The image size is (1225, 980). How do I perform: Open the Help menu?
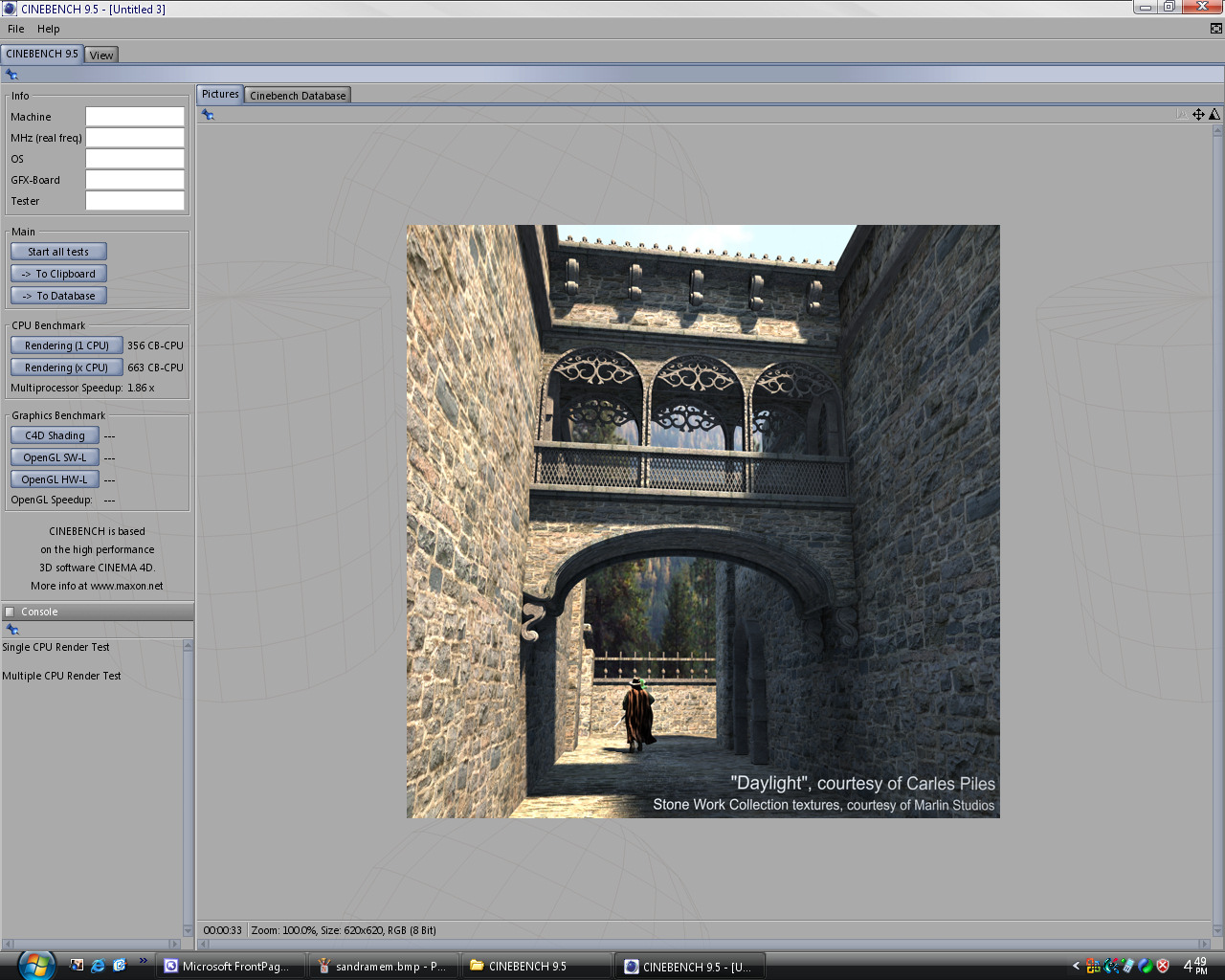tap(48, 29)
